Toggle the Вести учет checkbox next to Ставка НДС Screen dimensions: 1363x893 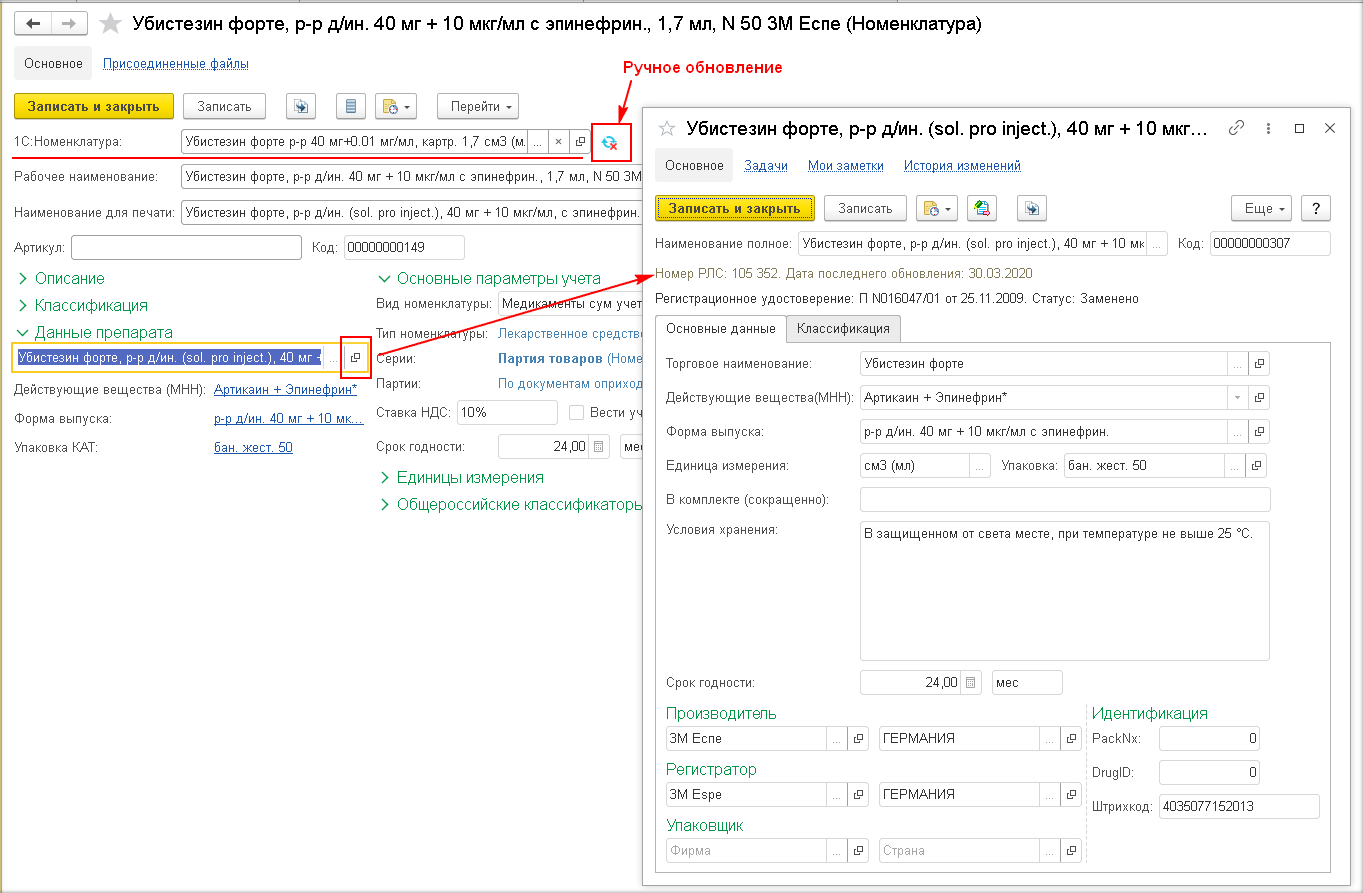576,412
